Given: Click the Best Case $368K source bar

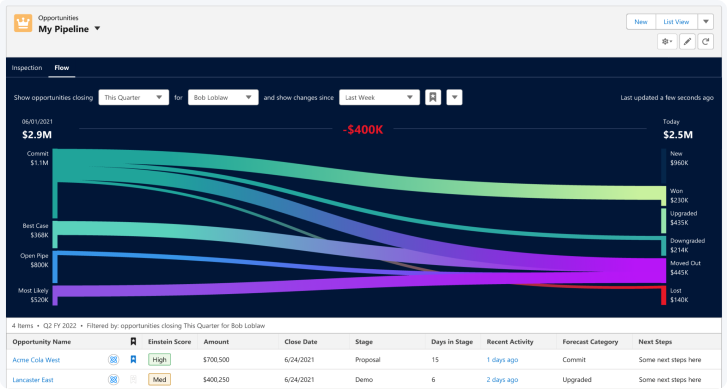Looking at the screenshot, I should (x=55, y=234).
